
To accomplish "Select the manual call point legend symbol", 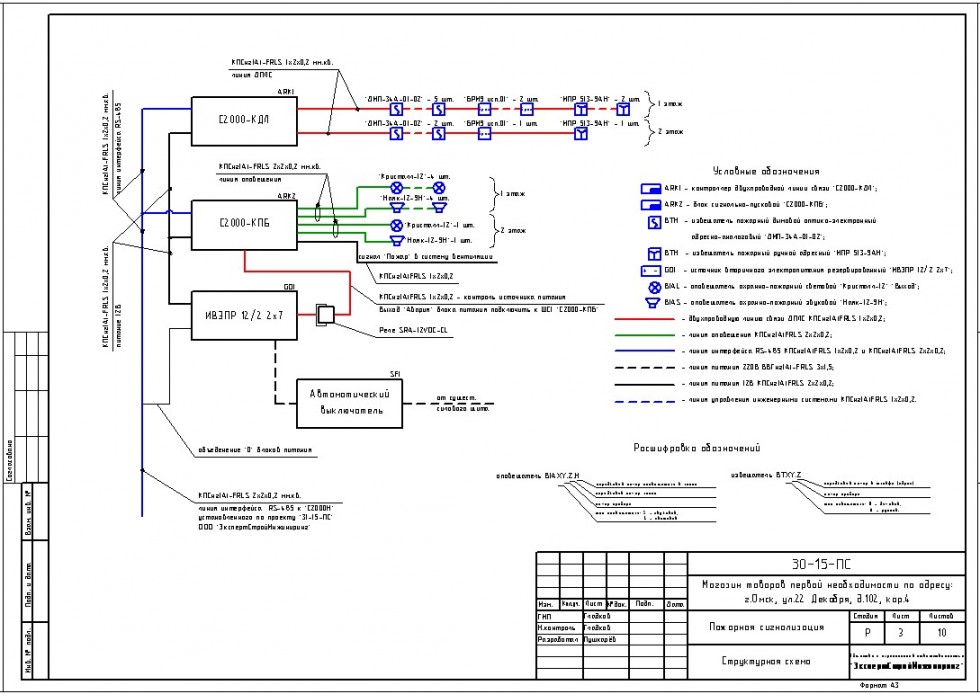I will [651, 252].
